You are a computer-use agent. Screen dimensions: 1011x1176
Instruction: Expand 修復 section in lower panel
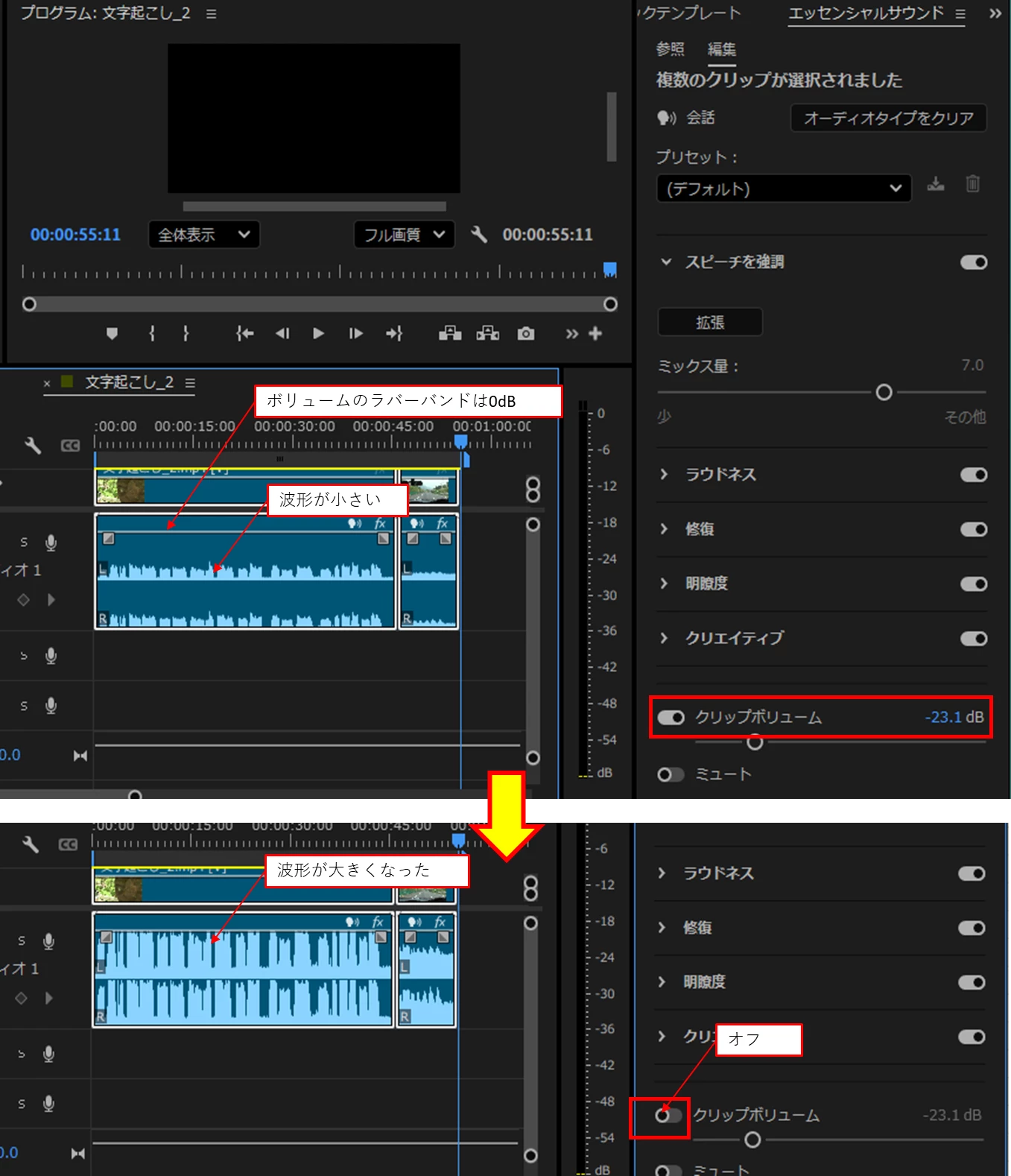[662, 927]
